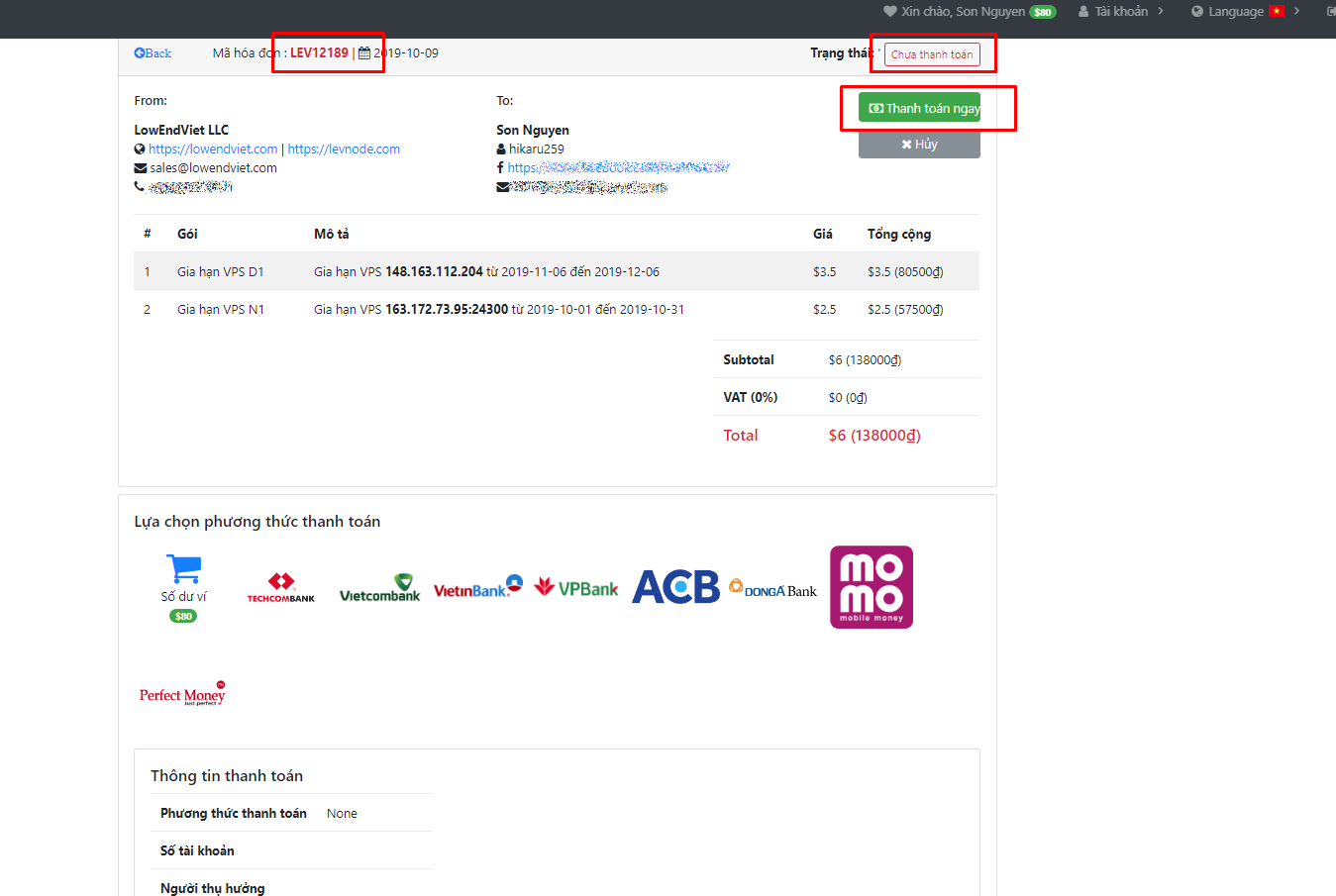Click the Chưa thanh toán status badge
The image size is (1336, 896).
click(932, 54)
